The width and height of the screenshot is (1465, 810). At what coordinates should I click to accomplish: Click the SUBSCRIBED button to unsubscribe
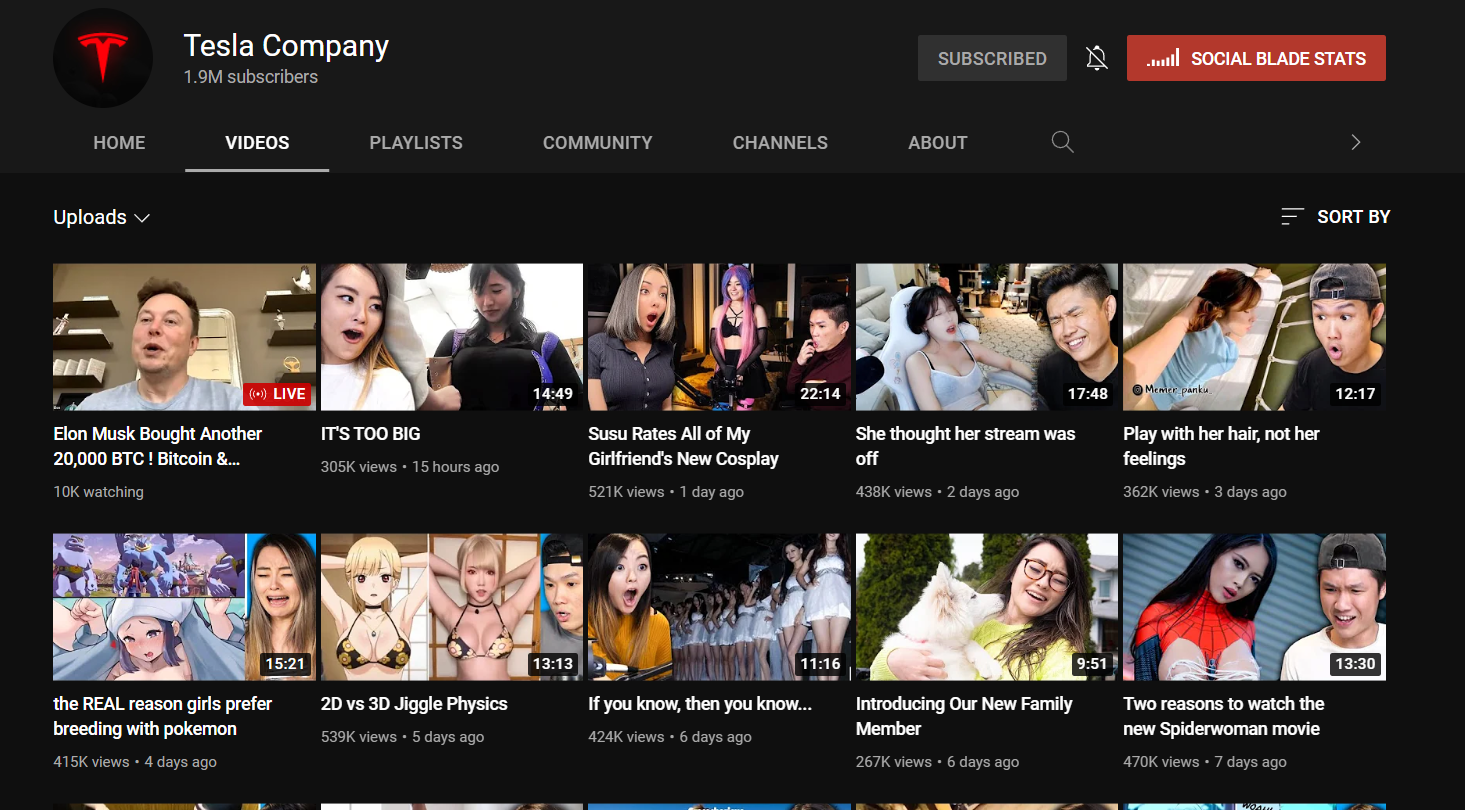pos(991,59)
